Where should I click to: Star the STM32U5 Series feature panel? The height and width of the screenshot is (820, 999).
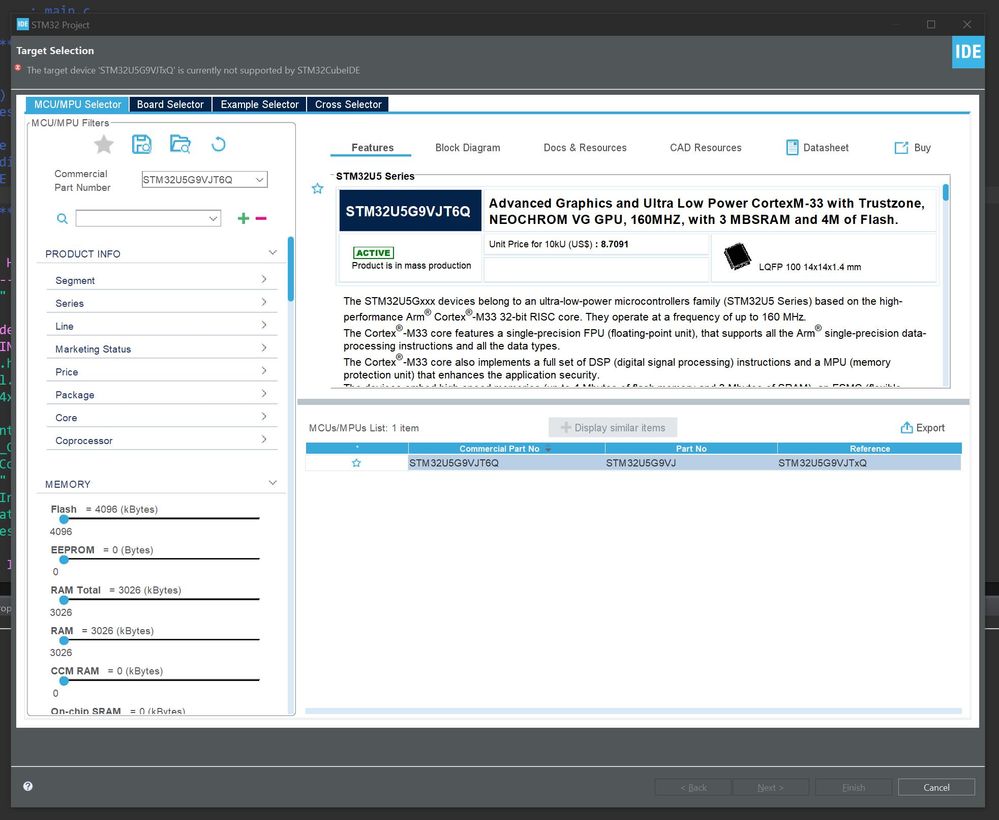click(317, 189)
